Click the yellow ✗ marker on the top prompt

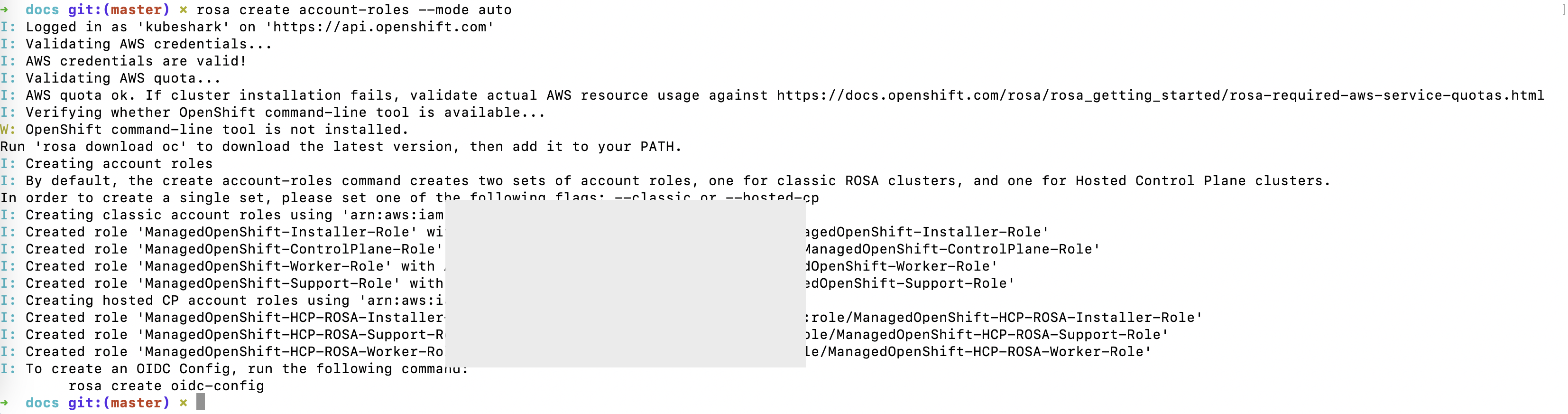183,10
